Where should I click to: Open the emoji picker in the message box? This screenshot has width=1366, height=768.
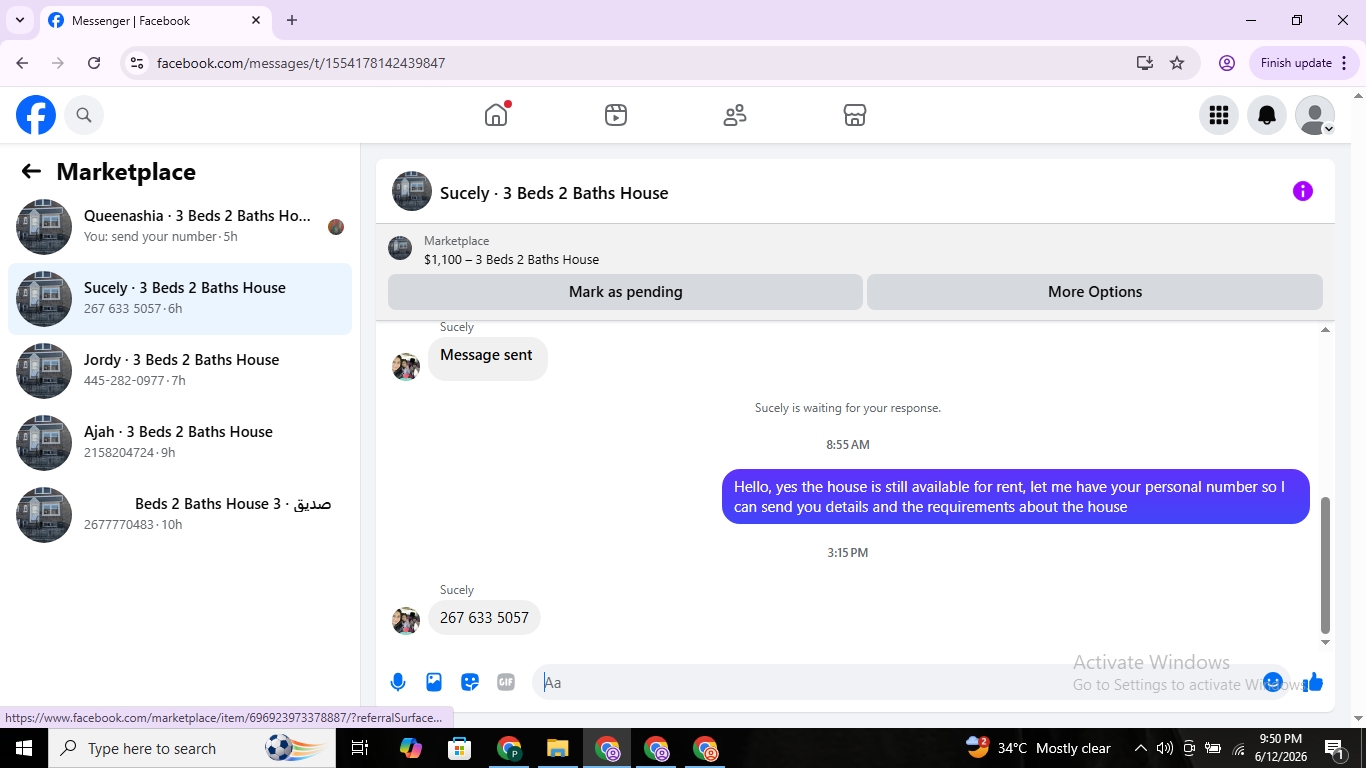click(x=1273, y=682)
